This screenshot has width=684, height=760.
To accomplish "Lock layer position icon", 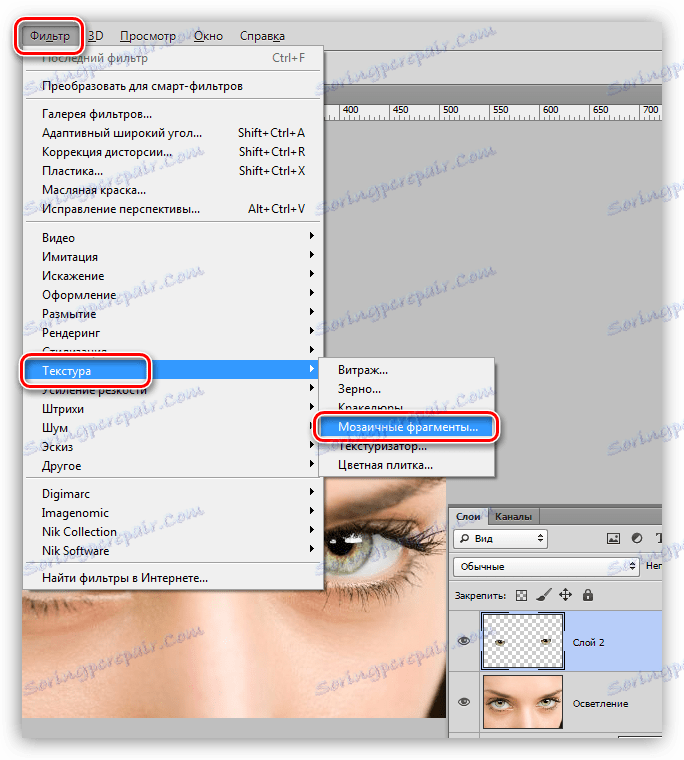I will pyautogui.click(x=565, y=595).
